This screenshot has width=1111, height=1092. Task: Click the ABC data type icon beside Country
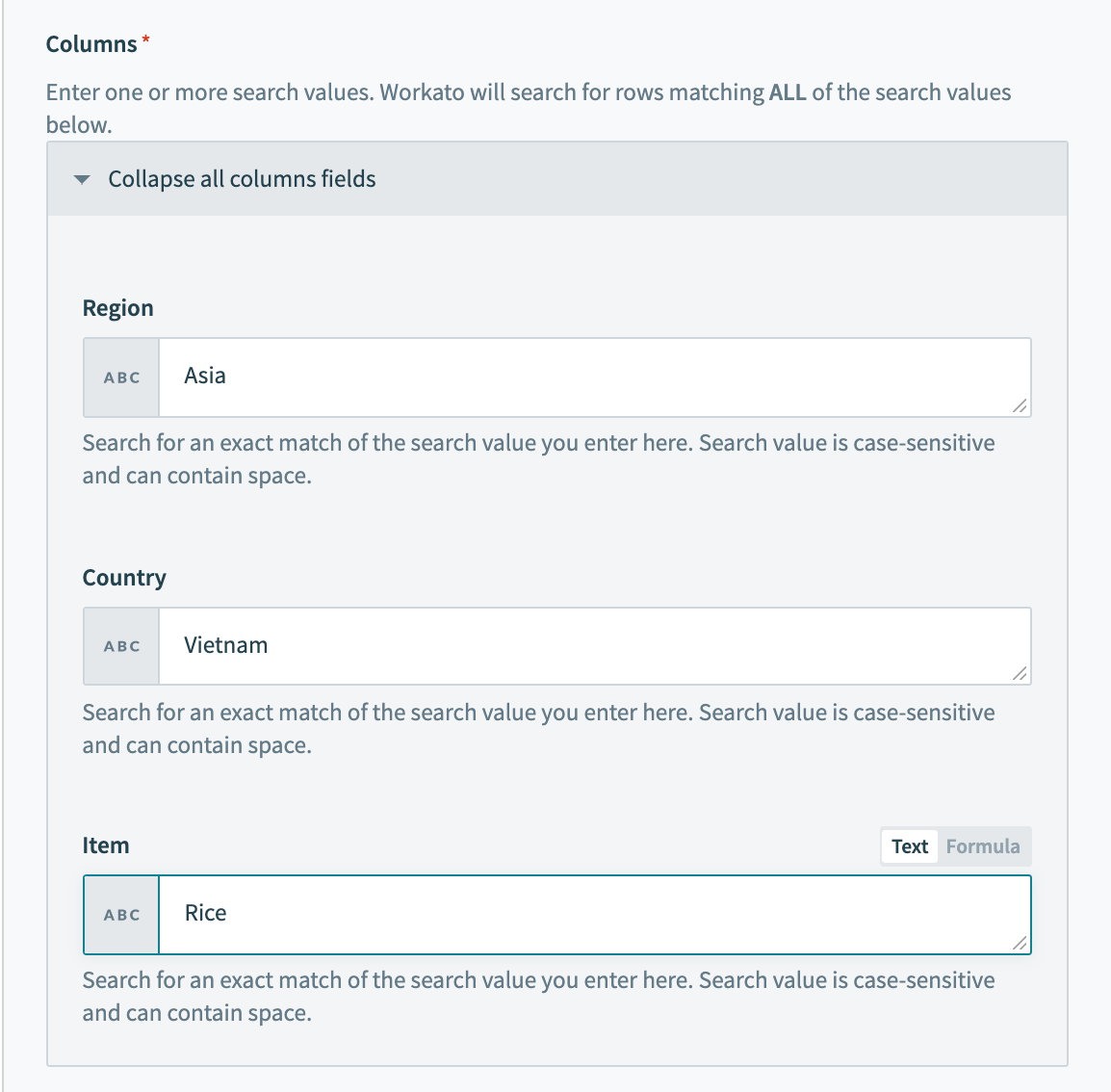click(x=120, y=646)
